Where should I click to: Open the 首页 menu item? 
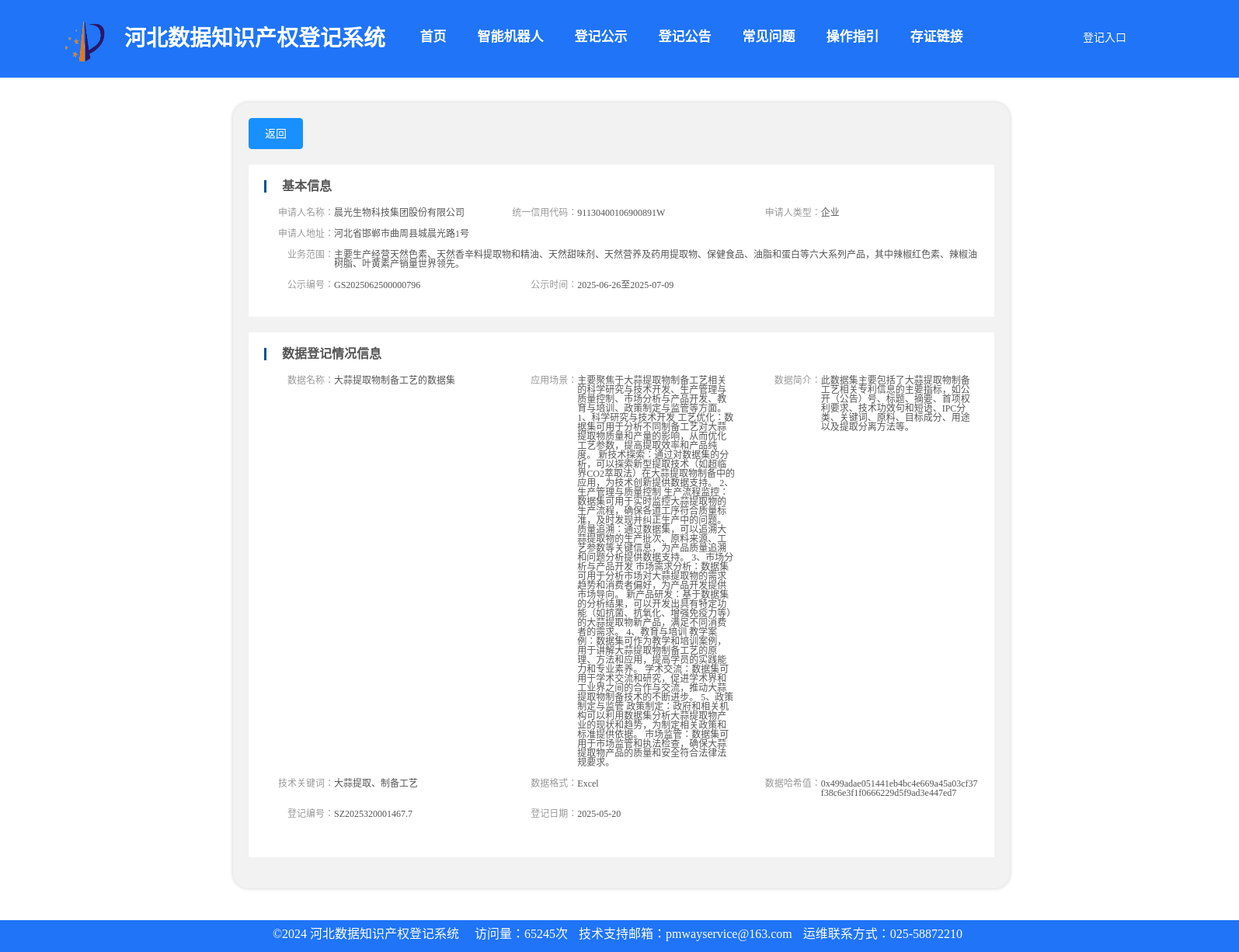click(x=433, y=36)
